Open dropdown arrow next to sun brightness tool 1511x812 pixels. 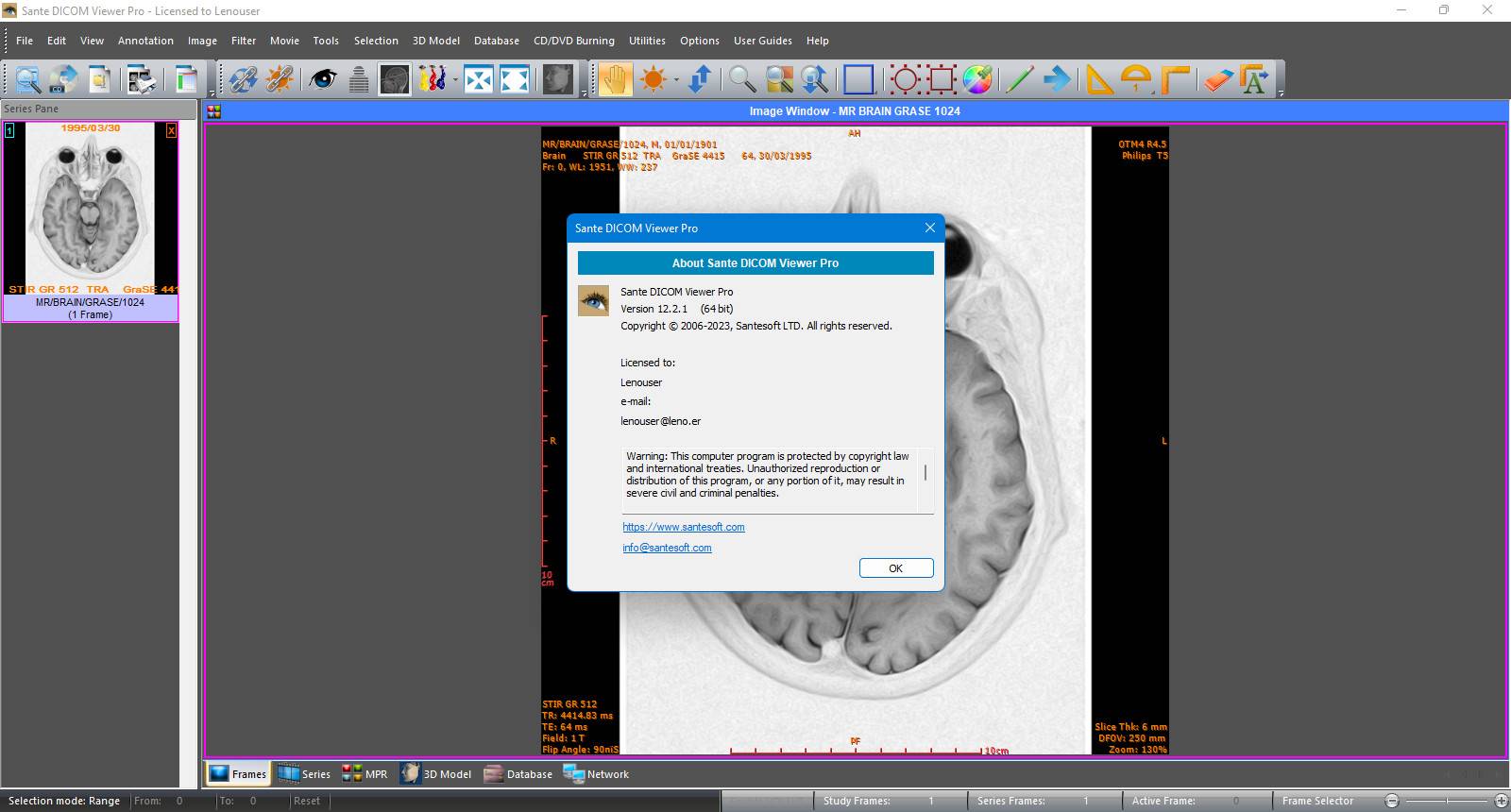676,79
